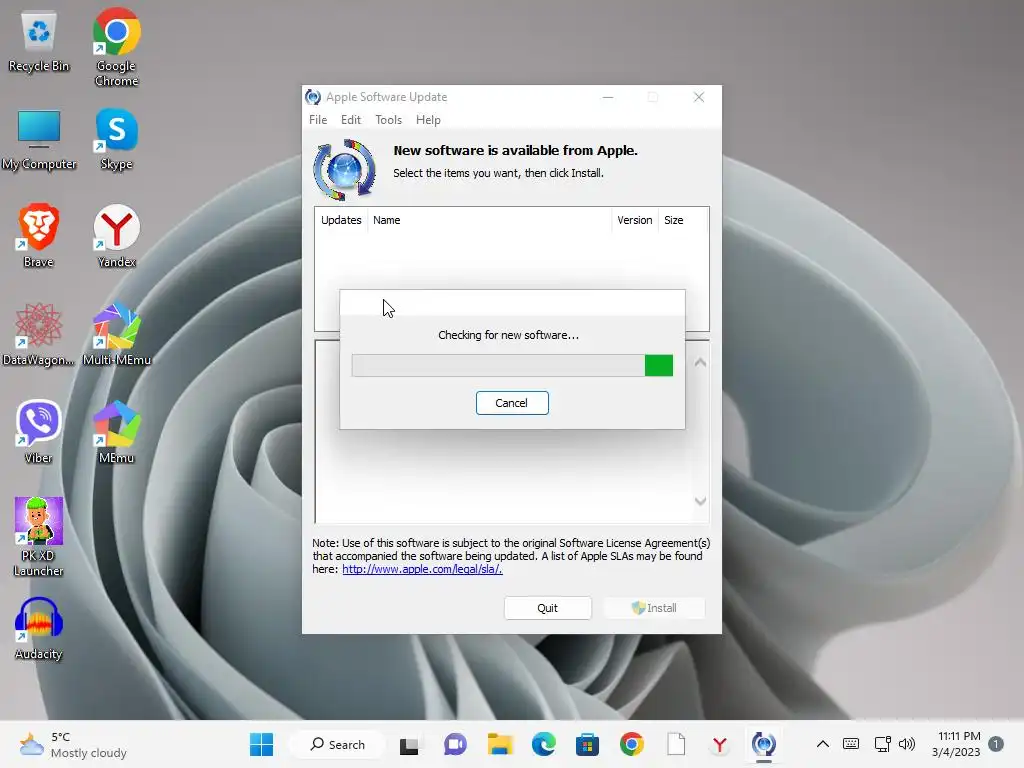Screen dimensions: 1024x768
Task: Open Microsoft Store from the taskbar
Action: click(587, 744)
